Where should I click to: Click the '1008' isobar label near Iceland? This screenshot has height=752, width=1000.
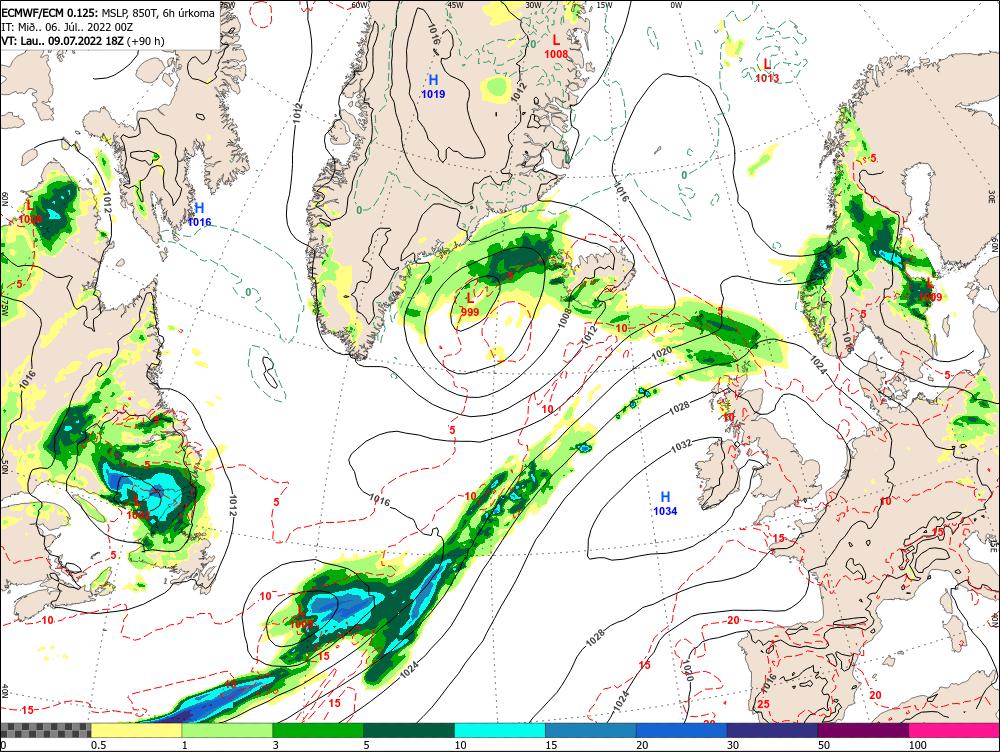pyautogui.click(x=566, y=318)
